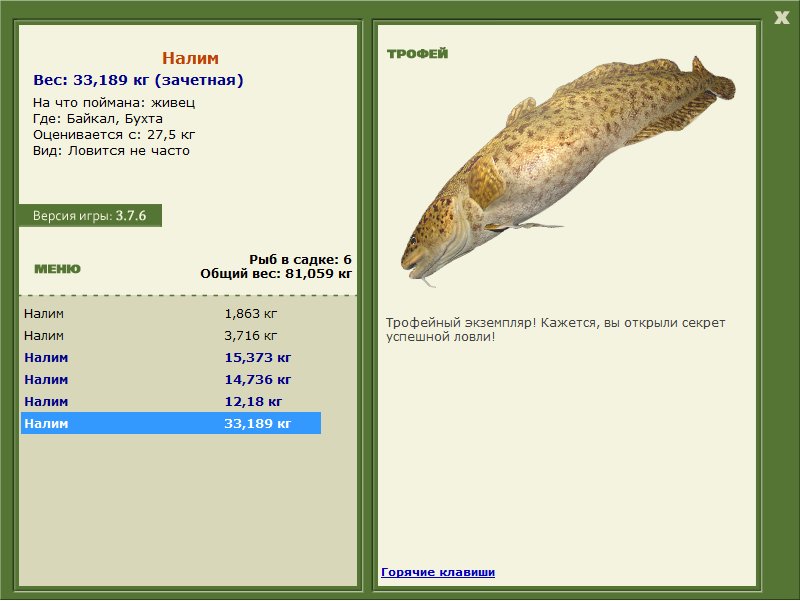Viewport: 800px width, 601px height.
Task: Click the На что поймана: живец line
Action: tap(114, 103)
